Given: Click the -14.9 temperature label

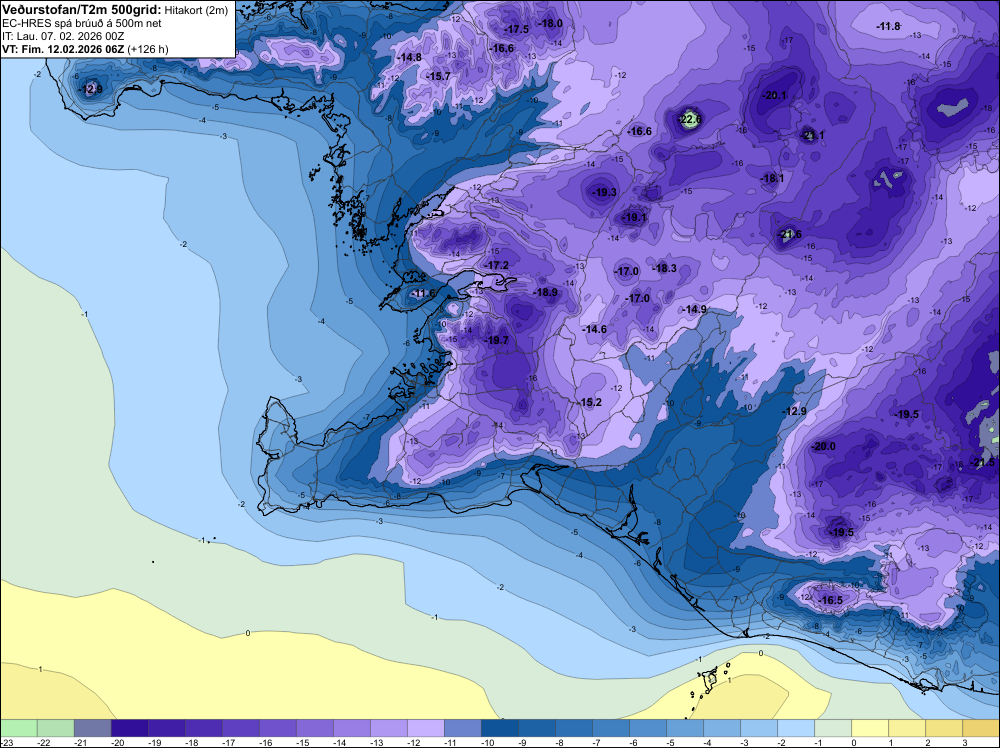Looking at the screenshot, I should [x=695, y=309].
